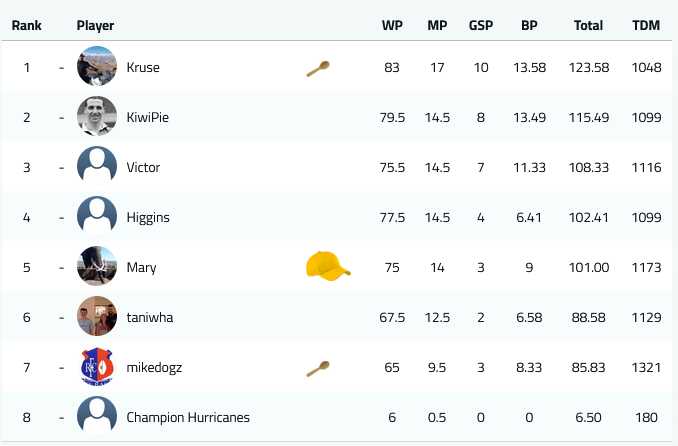This screenshot has height=446, width=678.
Task: Click the wooden spoon icon beside mikedogz
Action: (318, 369)
